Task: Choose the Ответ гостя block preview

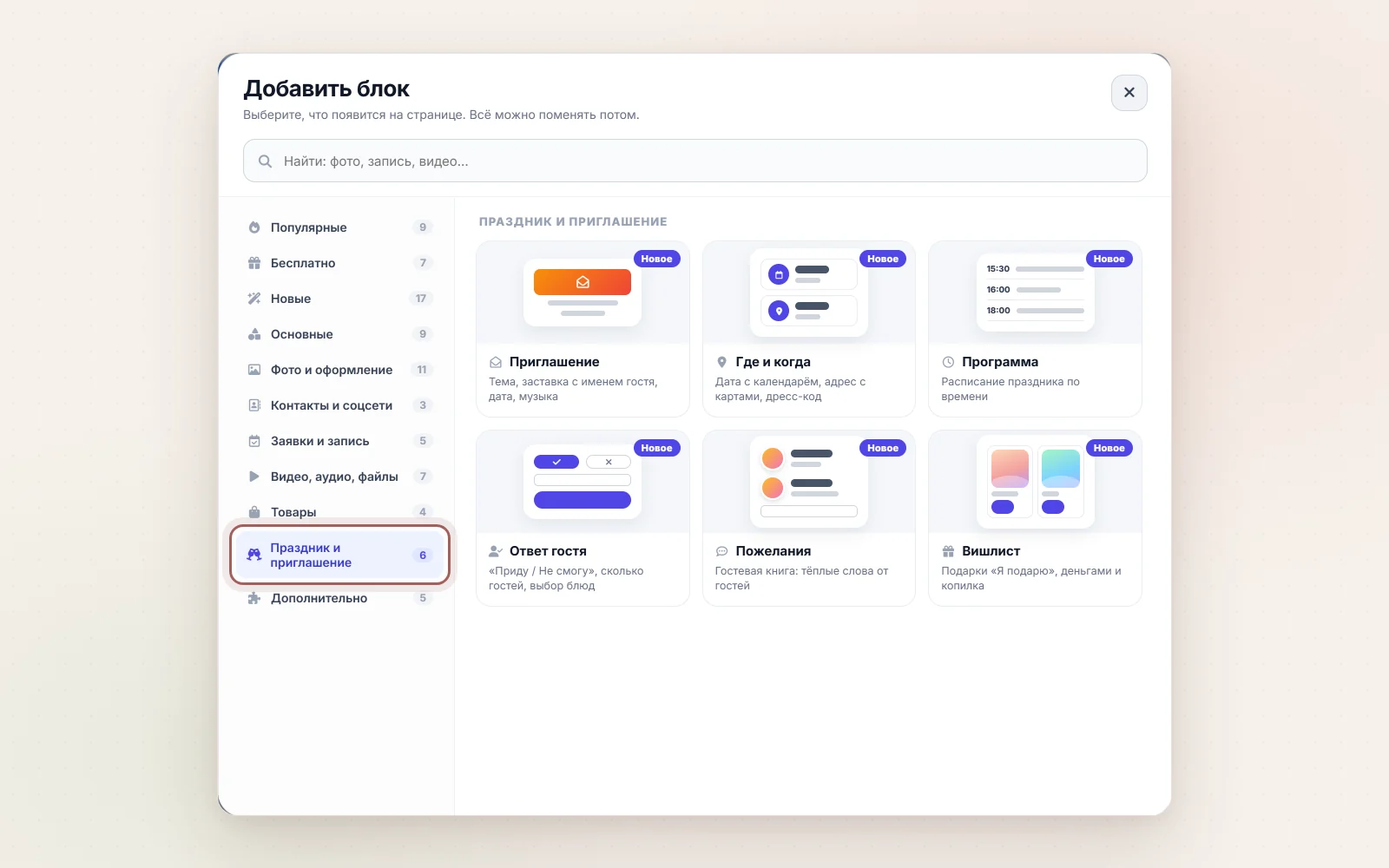Action: pyautogui.click(x=583, y=483)
